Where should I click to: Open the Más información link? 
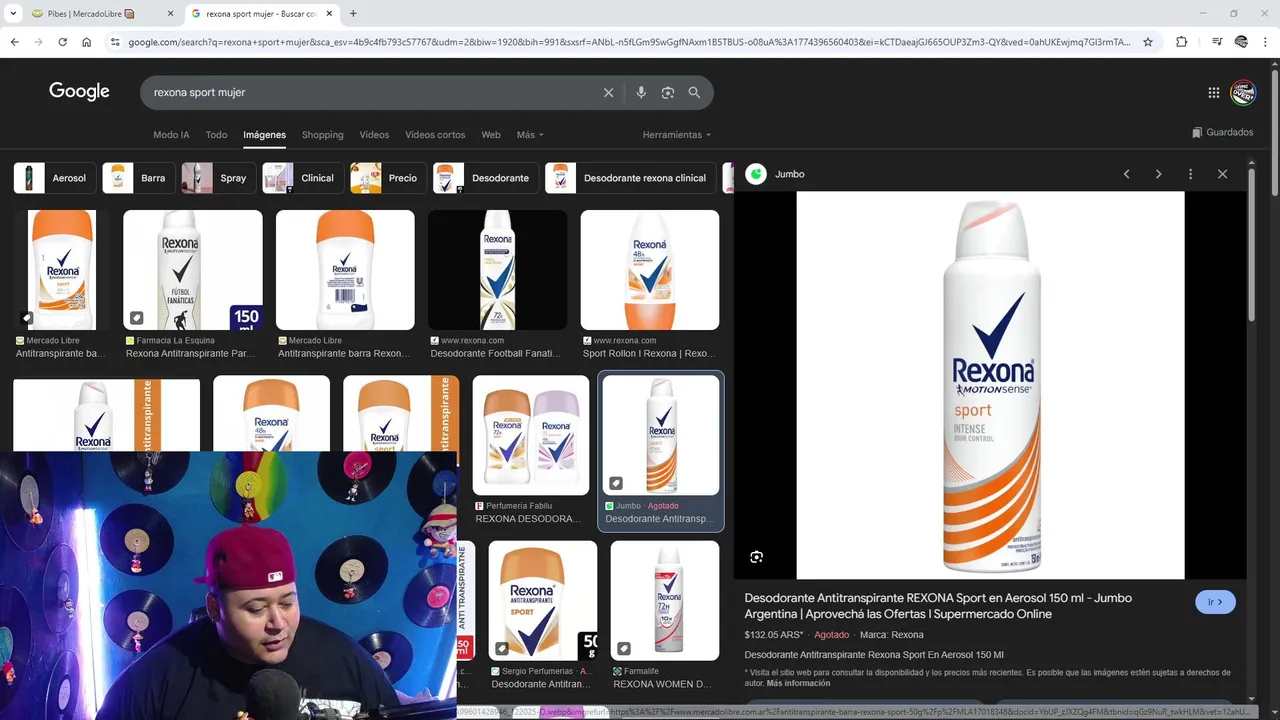(798, 684)
